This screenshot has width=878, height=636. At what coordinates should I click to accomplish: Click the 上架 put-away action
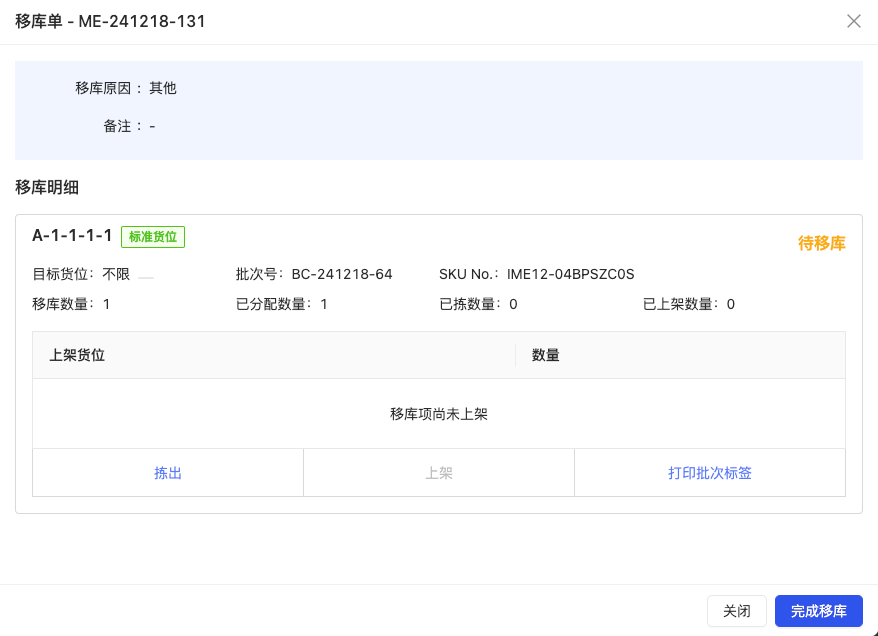pos(439,473)
